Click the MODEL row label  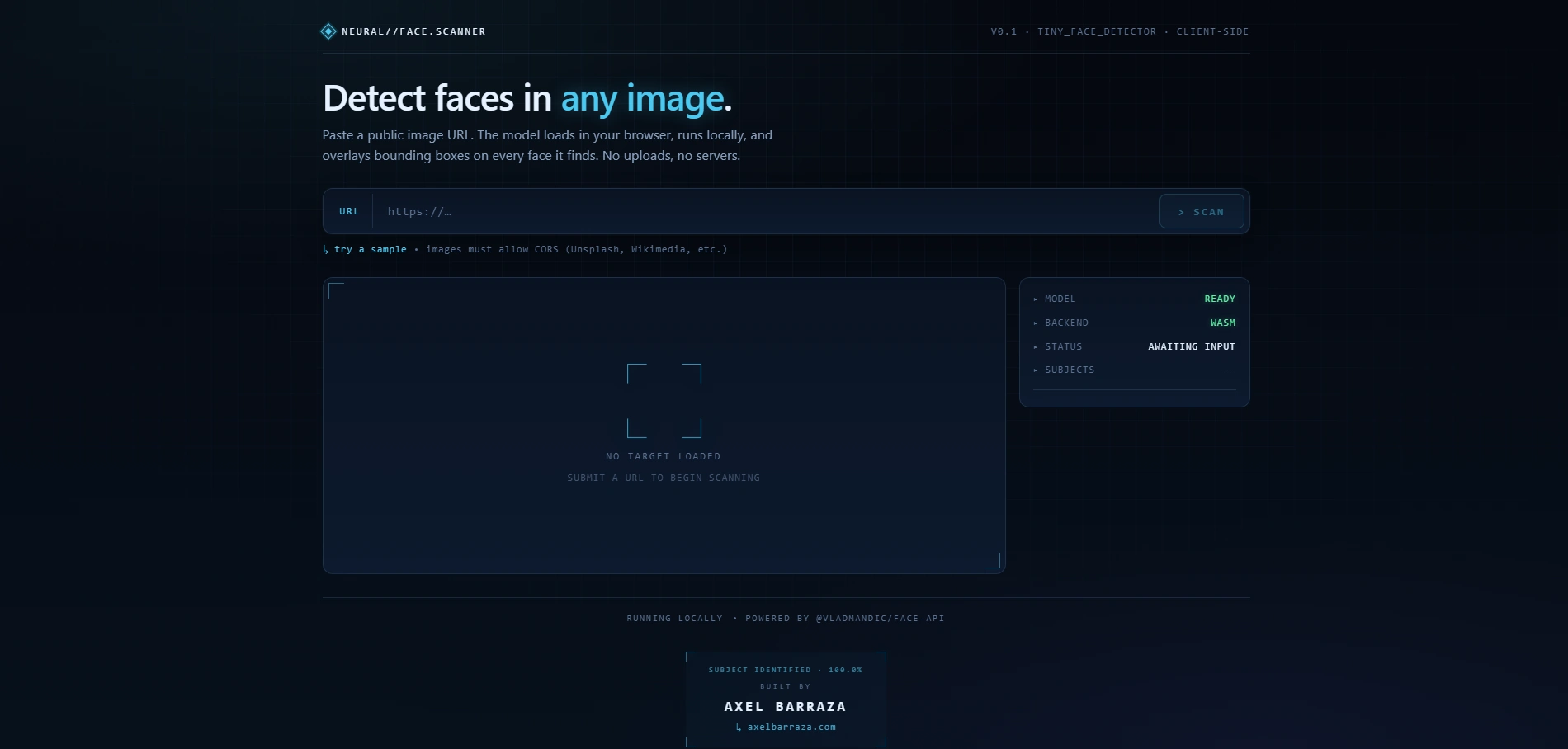(x=1060, y=299)
